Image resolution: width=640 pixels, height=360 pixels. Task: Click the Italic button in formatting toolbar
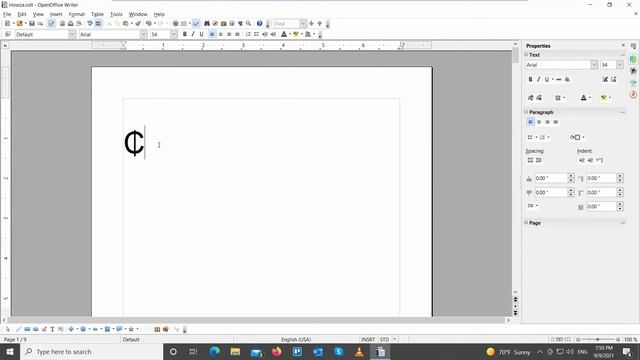click(193, 35)
